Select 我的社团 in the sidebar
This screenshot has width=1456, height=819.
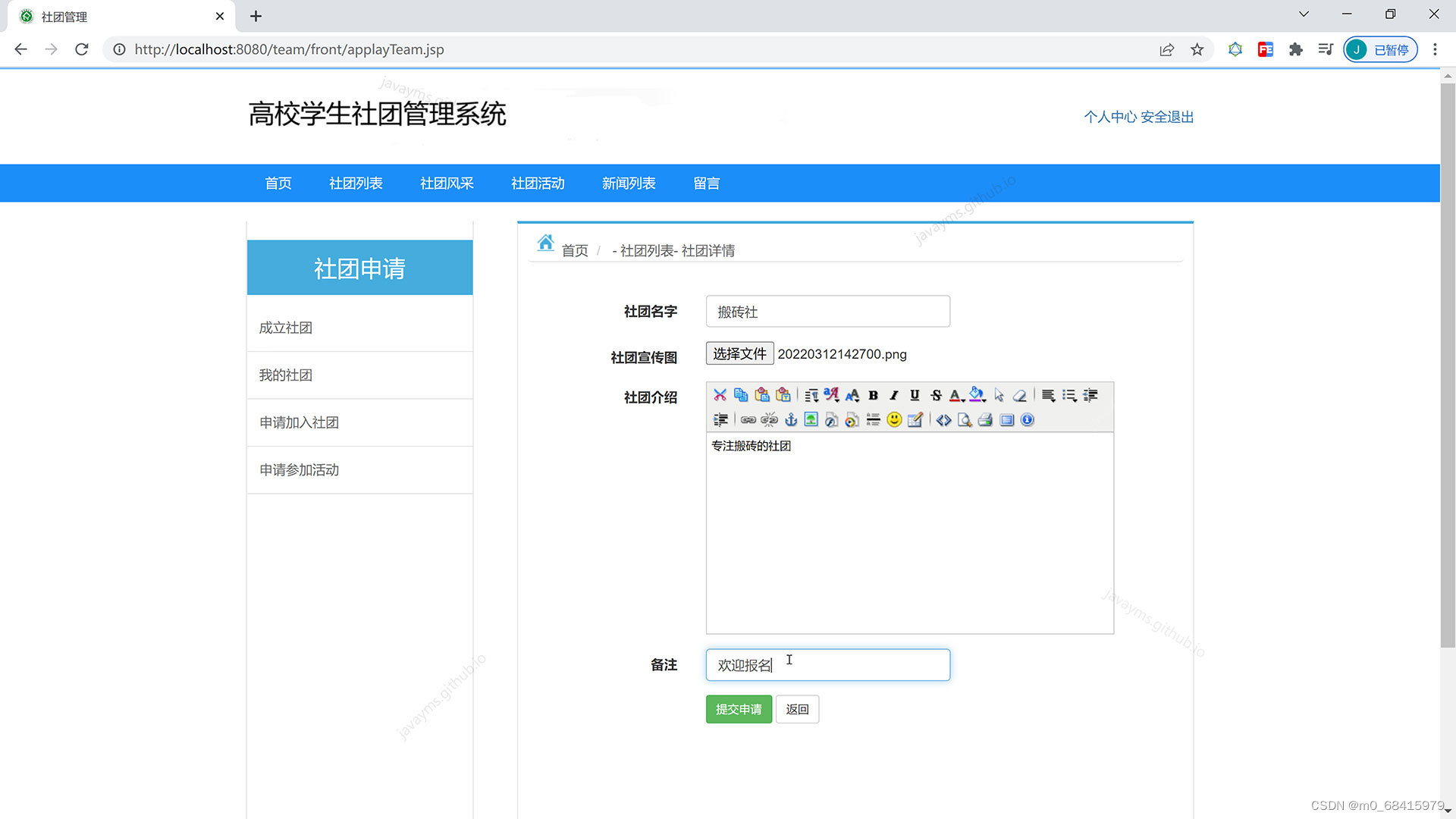coord(286,375)
